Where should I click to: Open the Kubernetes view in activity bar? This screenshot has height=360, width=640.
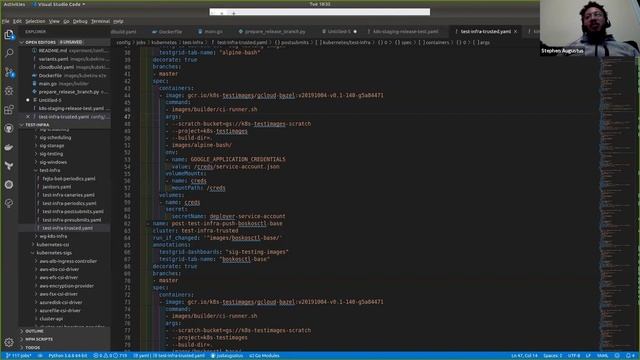pyautogui.click(x=9, y=184)
